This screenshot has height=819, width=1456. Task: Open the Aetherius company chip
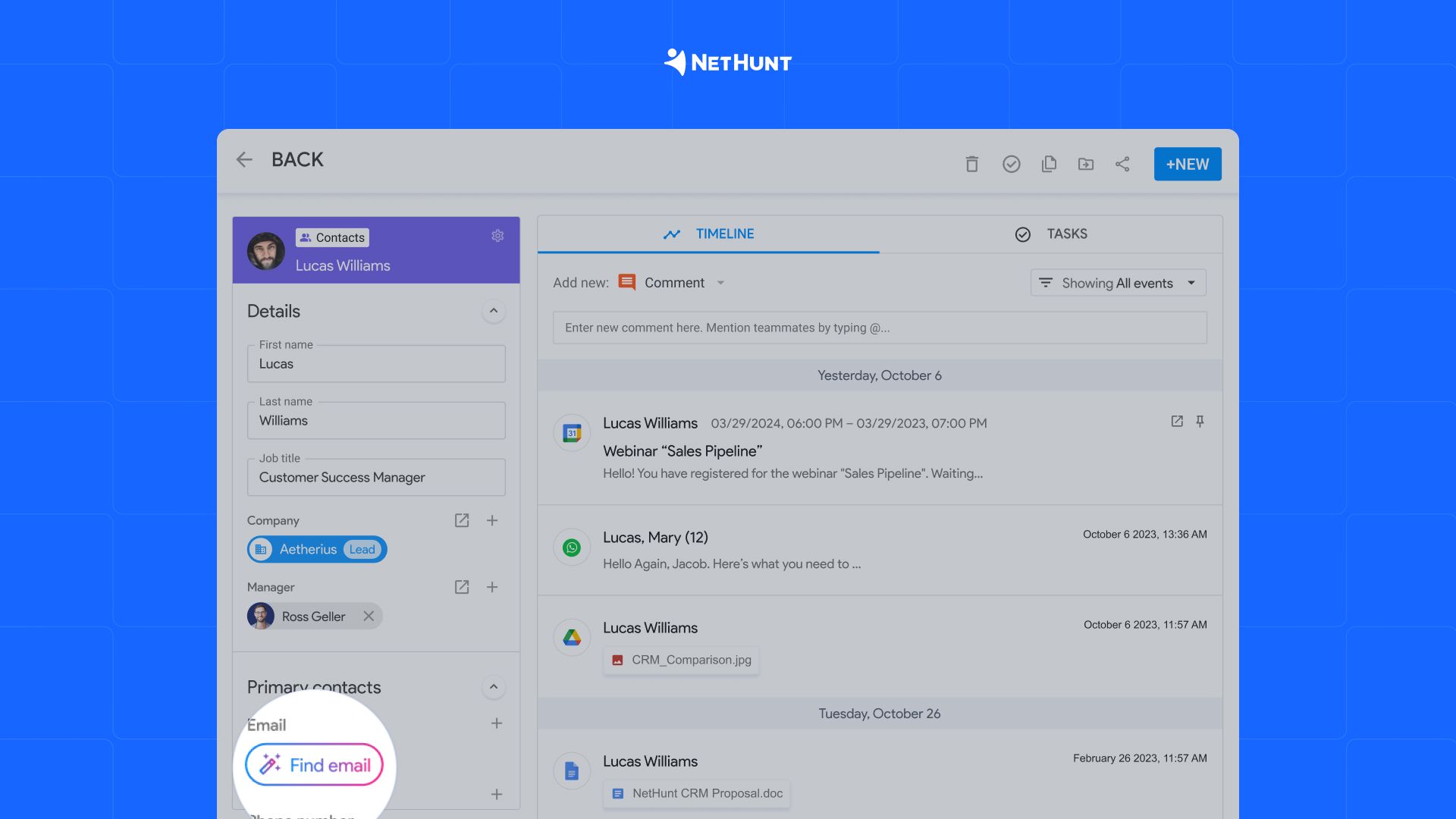317,549
